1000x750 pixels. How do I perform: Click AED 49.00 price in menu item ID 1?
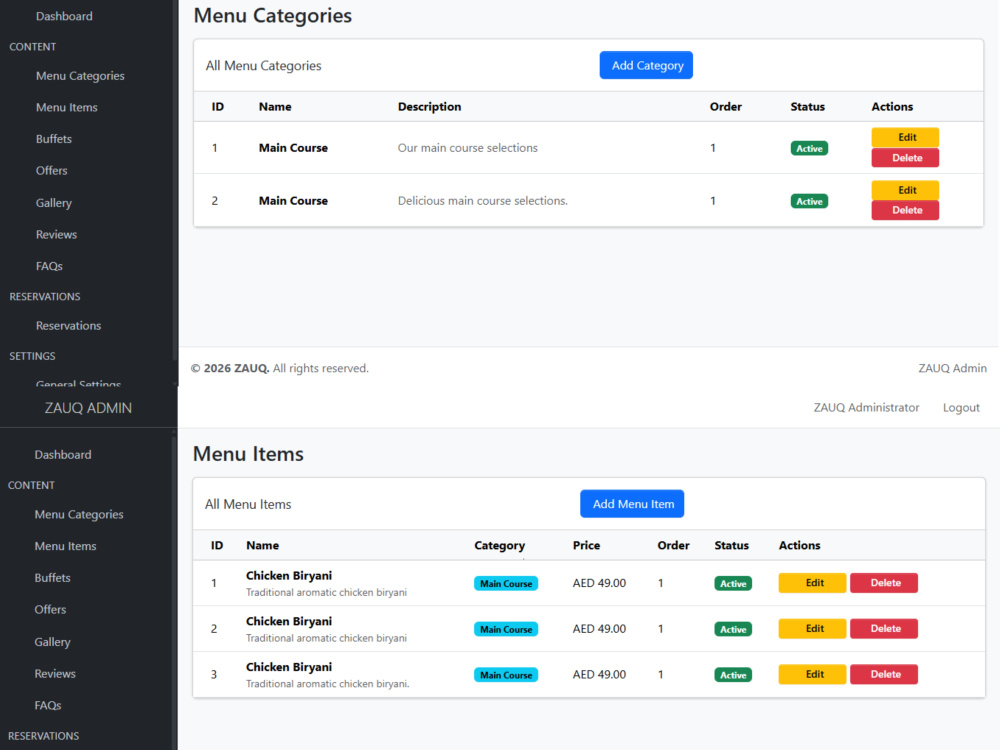[599, 583]
